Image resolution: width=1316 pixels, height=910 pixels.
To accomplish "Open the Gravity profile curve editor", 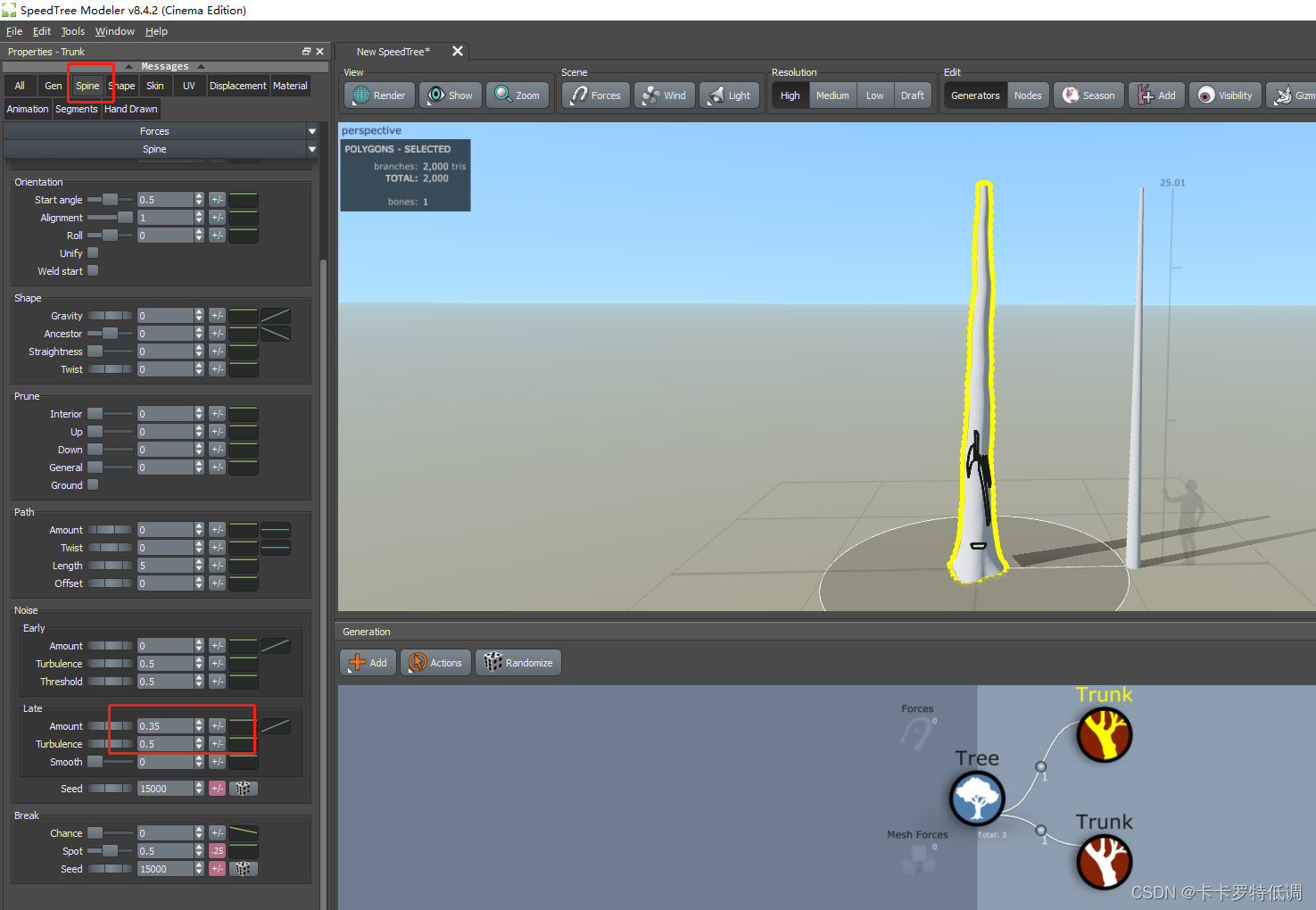I will point(276,316).
